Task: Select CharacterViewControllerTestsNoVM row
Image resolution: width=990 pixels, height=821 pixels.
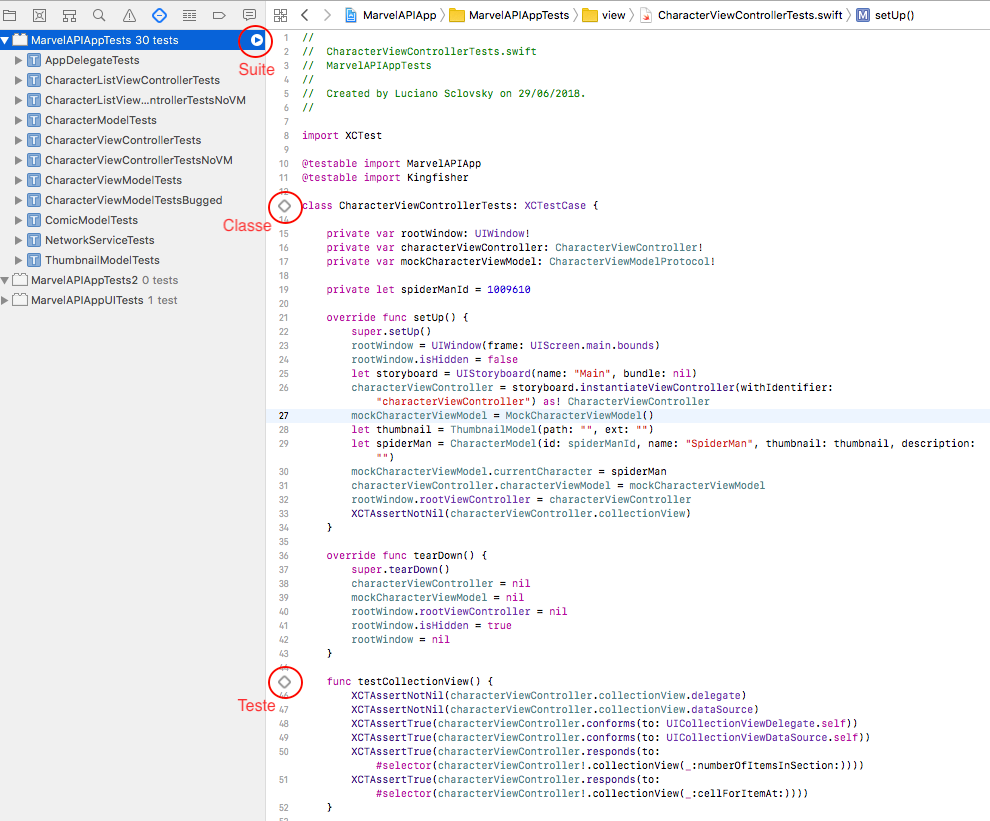Action: click(133, 160)
